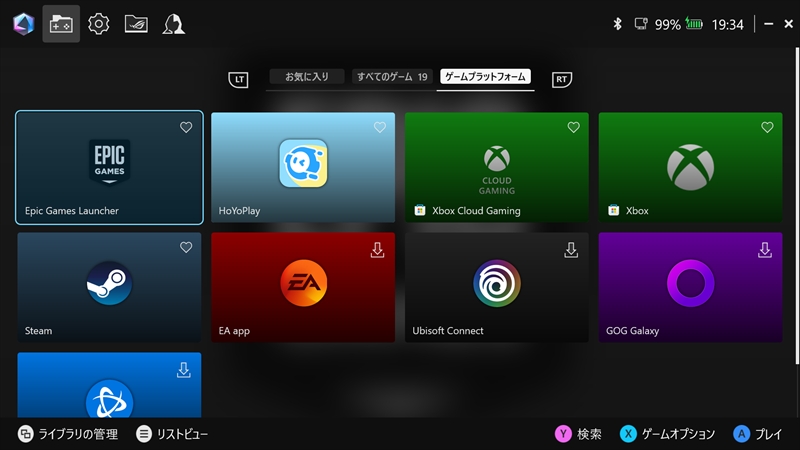Toggle favorite heart on Epic Games Launcher
The width and height of the screenshot is (800, 450).
(x=186, y=128)
